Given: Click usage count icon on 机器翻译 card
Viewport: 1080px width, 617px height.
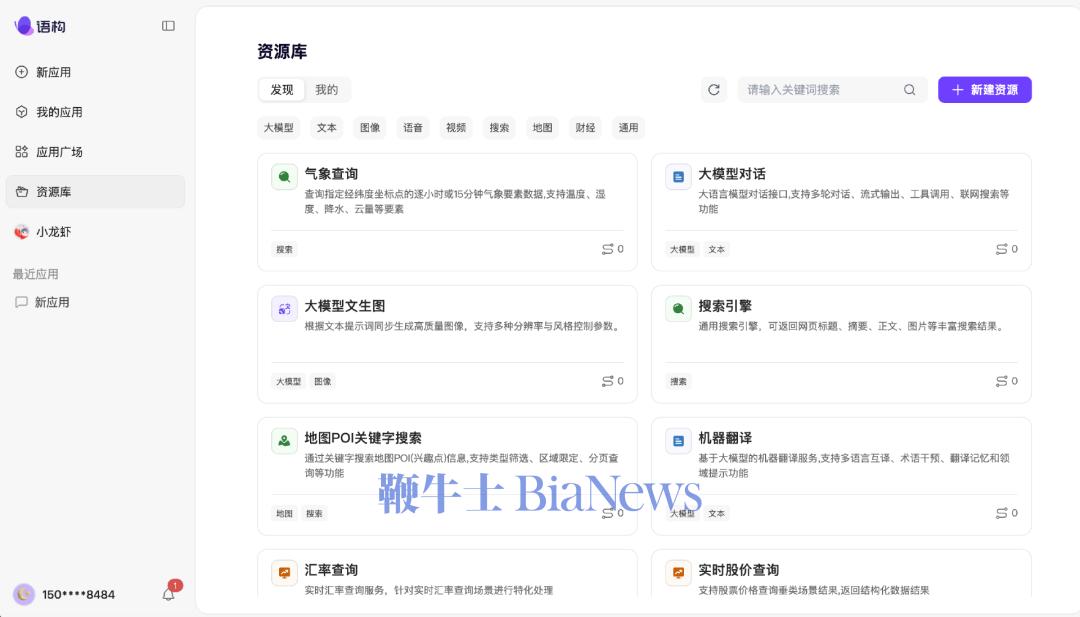Looking at the screenshot, I should pos(1001,513).
